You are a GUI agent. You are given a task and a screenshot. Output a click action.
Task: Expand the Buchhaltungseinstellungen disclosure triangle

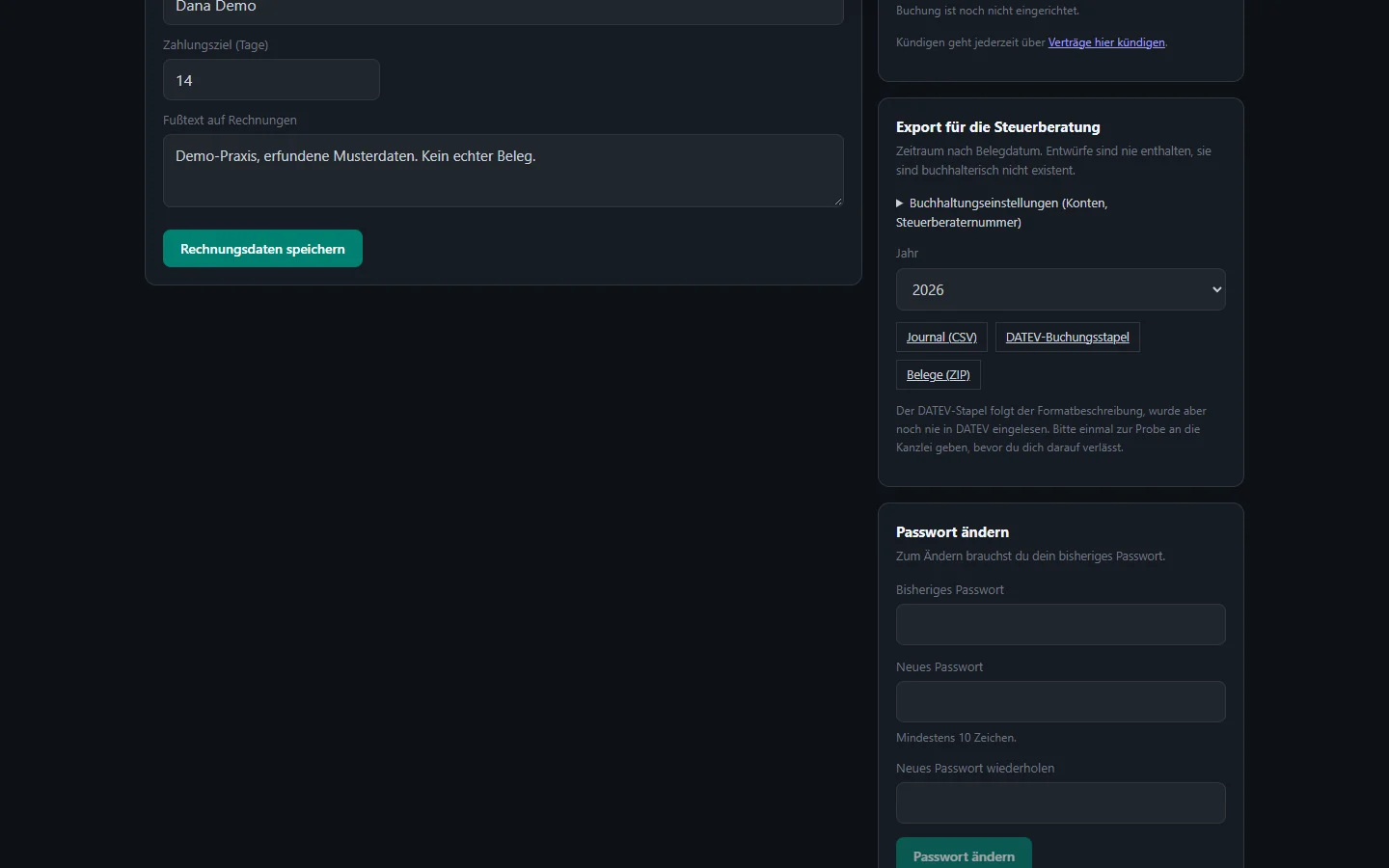(900, 203)
